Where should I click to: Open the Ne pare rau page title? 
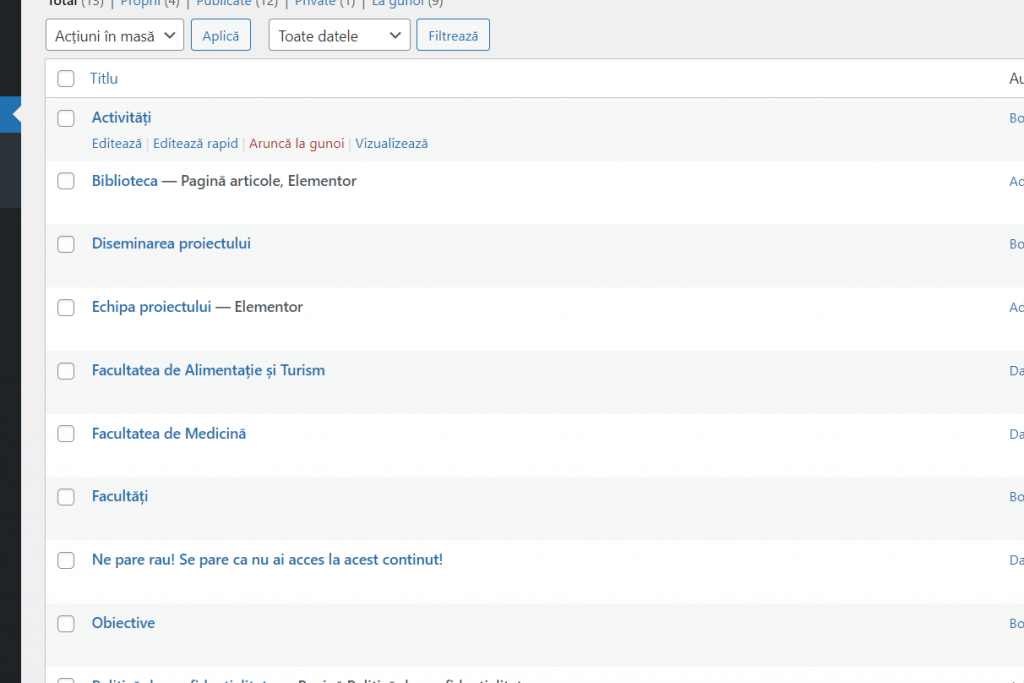click(267, 560)
